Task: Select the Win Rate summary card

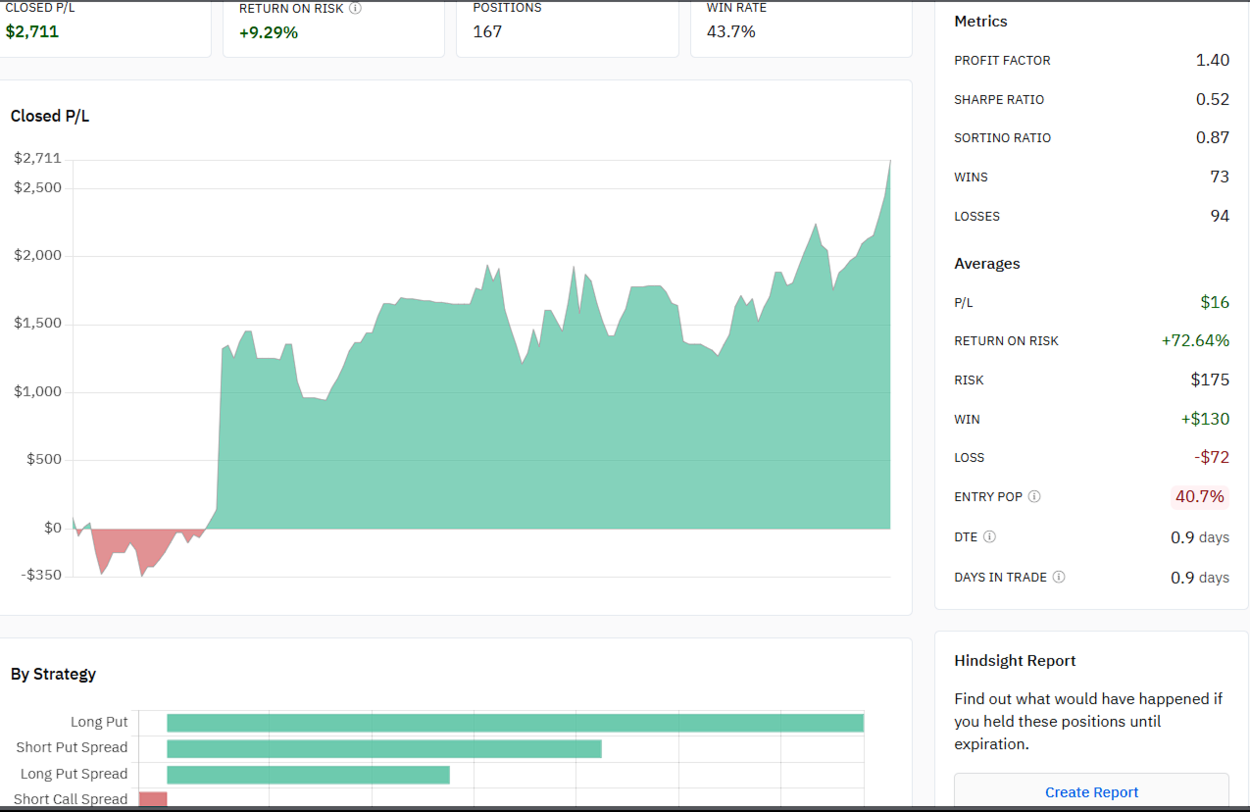Action: pyautogui.click(x=800, y=25)
